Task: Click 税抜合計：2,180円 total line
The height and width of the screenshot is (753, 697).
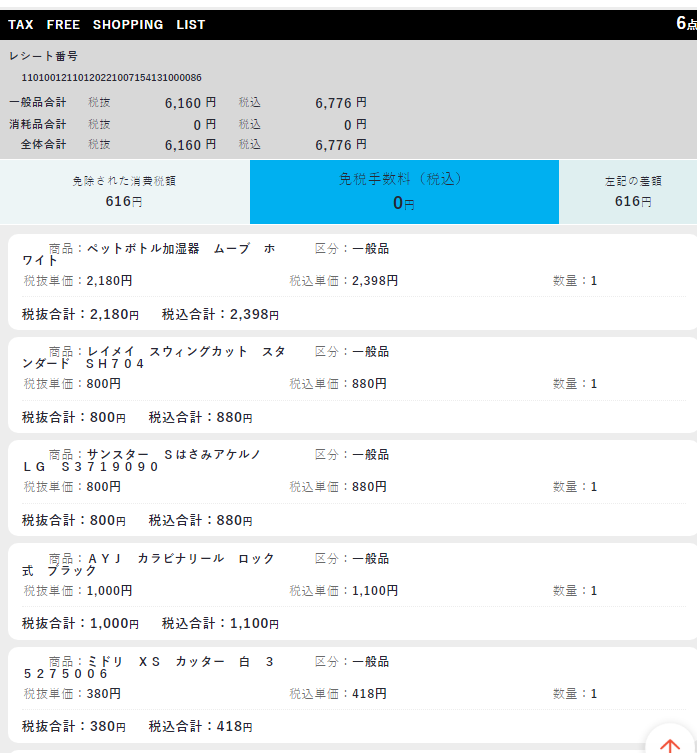Action: (x=81, y=315)
